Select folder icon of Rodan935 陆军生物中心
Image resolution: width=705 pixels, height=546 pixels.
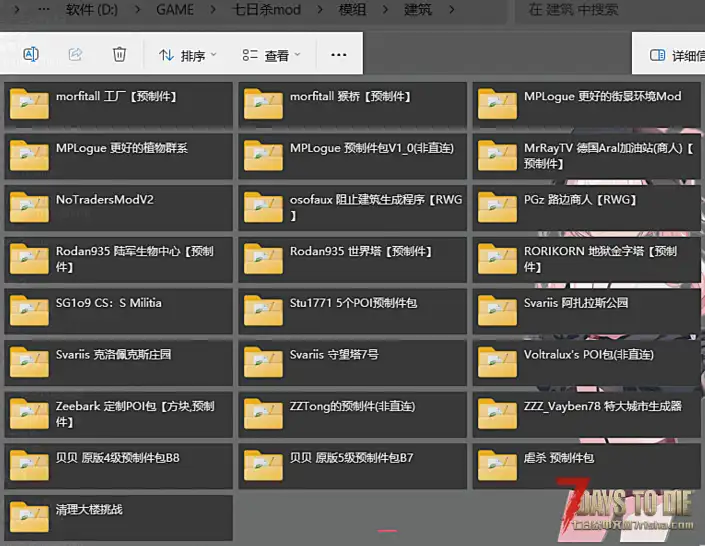click(x=29, y=259)
